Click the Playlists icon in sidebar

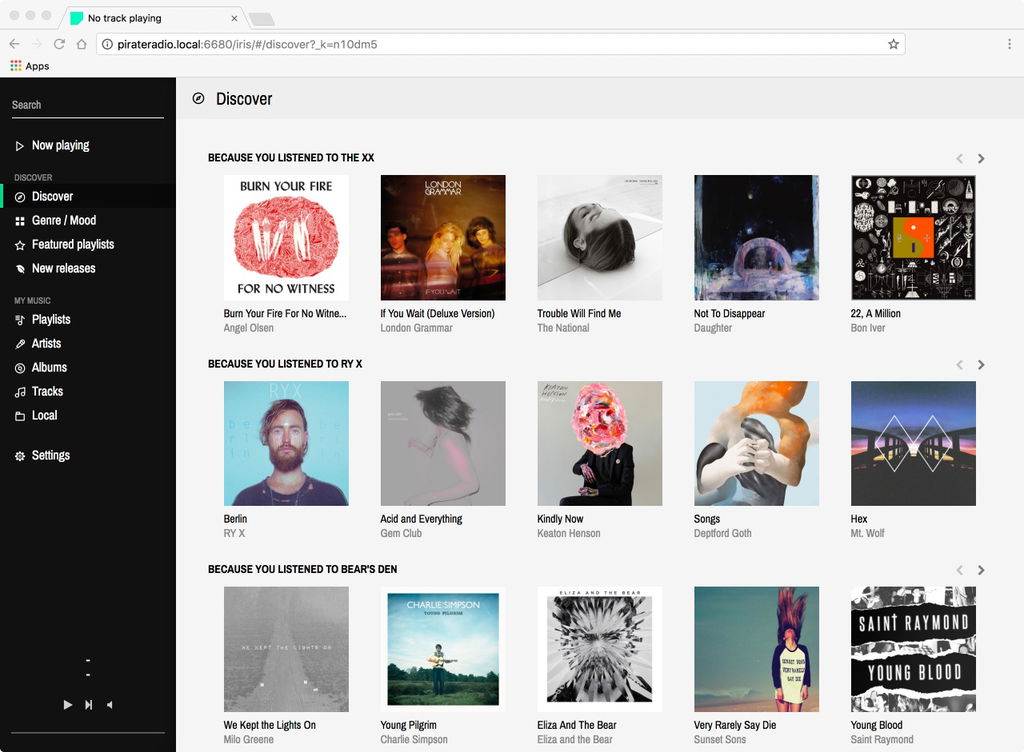pos(20,320)
